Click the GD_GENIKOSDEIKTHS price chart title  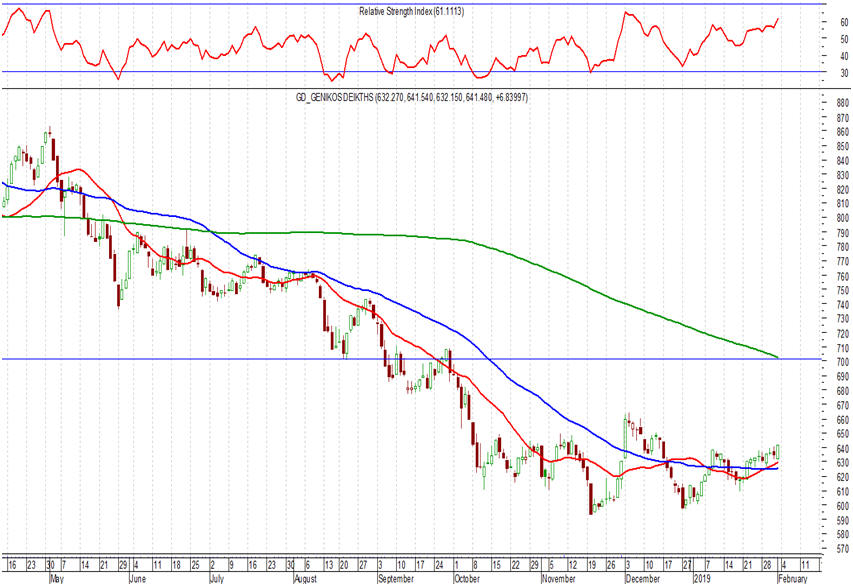pyautogui.click(x=411, y=98)
